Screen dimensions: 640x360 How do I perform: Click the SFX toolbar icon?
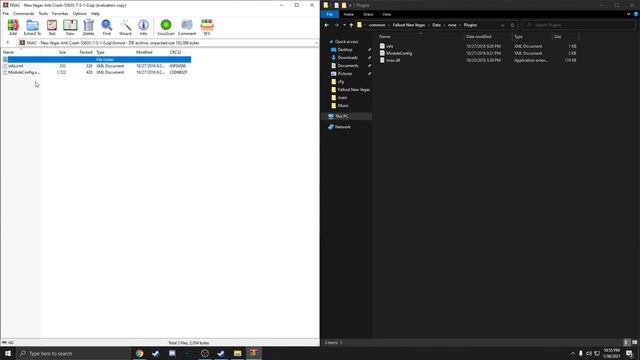(207, 27)
